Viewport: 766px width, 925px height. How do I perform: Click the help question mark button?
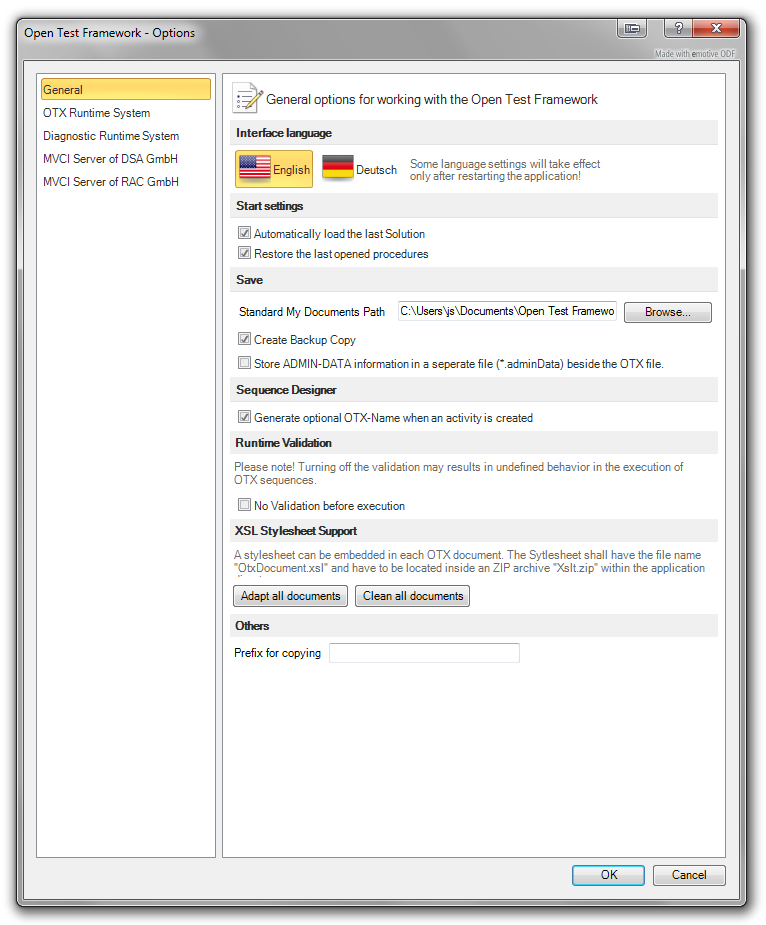(x=676, y=29)
